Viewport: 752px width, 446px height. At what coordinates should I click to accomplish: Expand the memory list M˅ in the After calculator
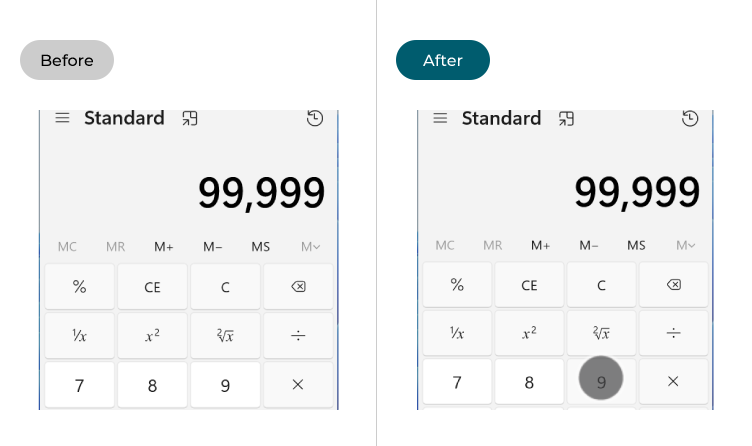[x=686, y=245]
